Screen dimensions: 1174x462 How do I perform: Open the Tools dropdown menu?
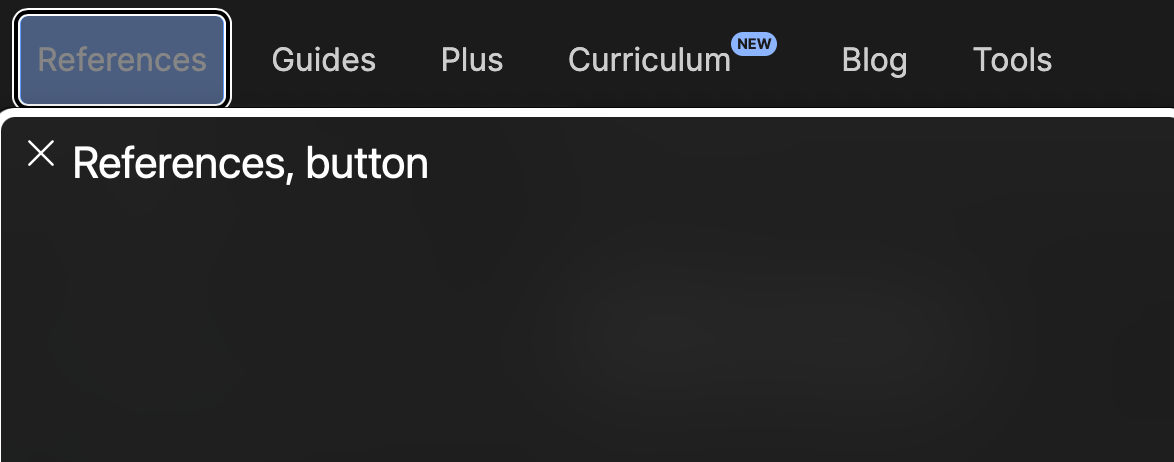(1012, 60)
